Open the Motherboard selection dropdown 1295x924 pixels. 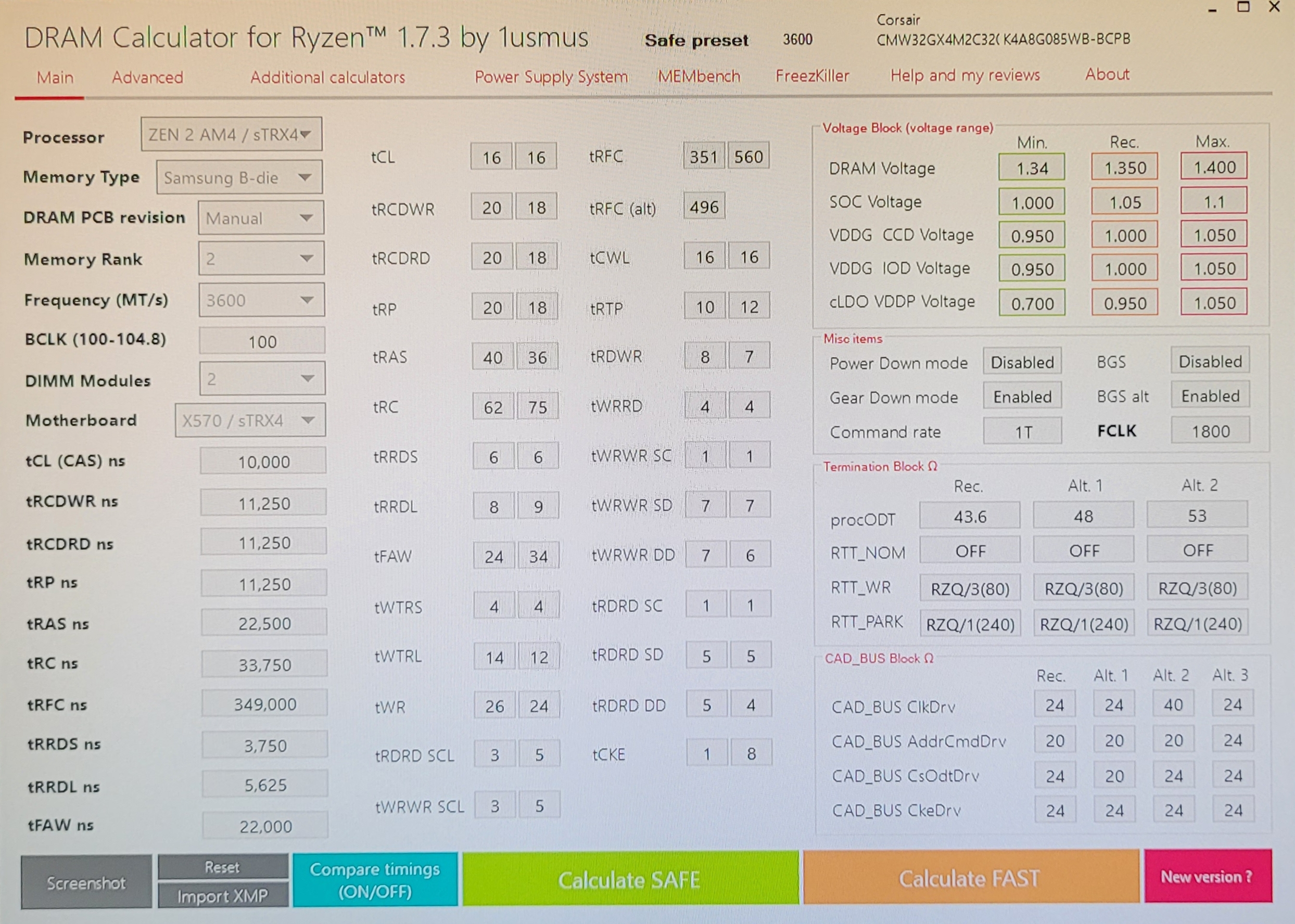tap(250, 420)
